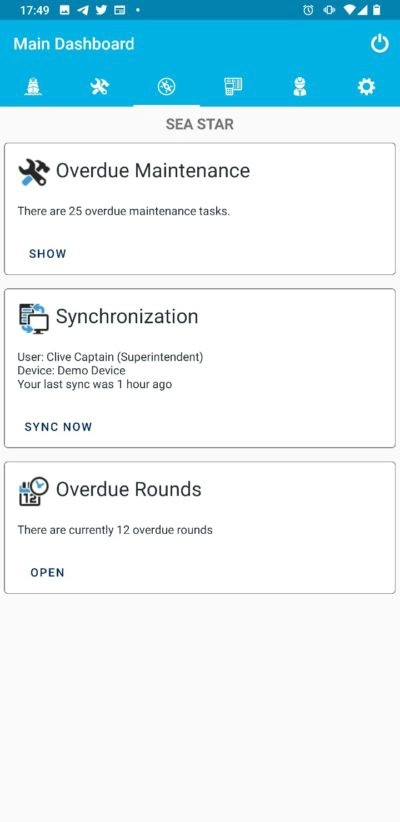Tap the Overdue Rounds heading
Viewport: 400px width, 822px height.
click(x=128, y=489)
